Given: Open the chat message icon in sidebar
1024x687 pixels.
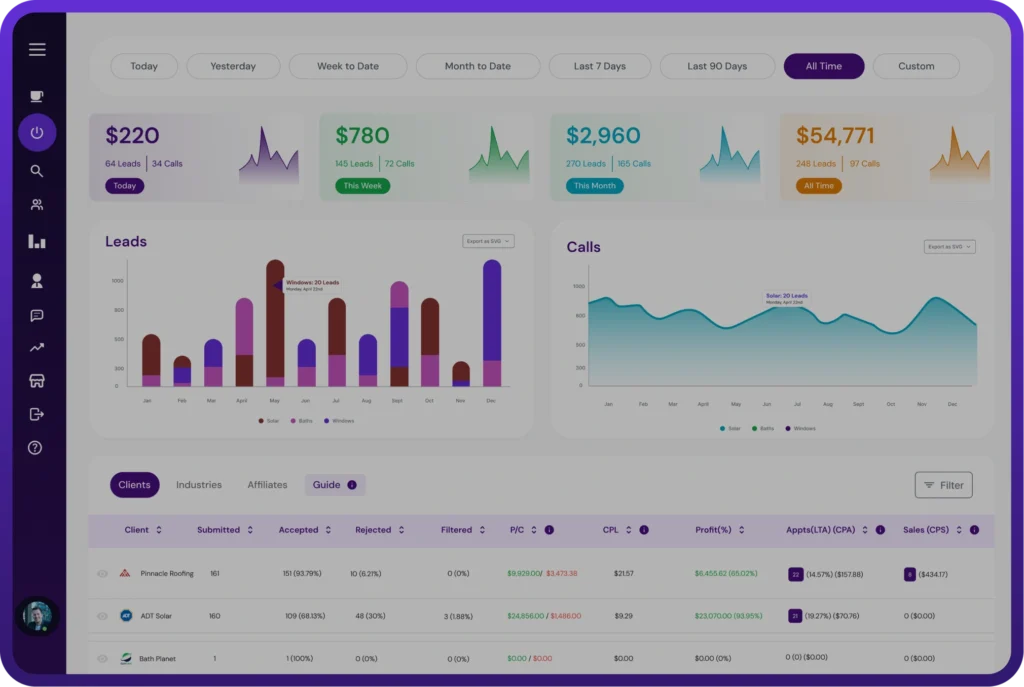Looking at the screenshot, I should (x=37, y=315).
